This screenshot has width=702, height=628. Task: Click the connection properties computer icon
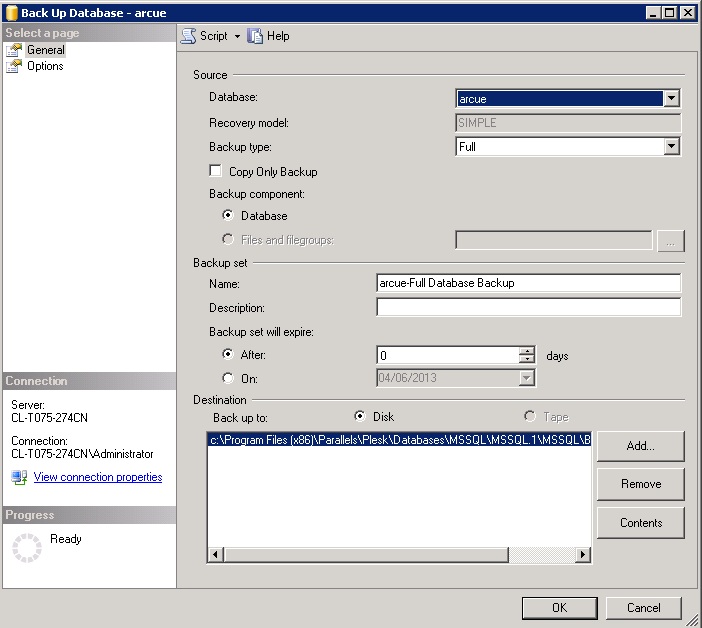point(19,477)
